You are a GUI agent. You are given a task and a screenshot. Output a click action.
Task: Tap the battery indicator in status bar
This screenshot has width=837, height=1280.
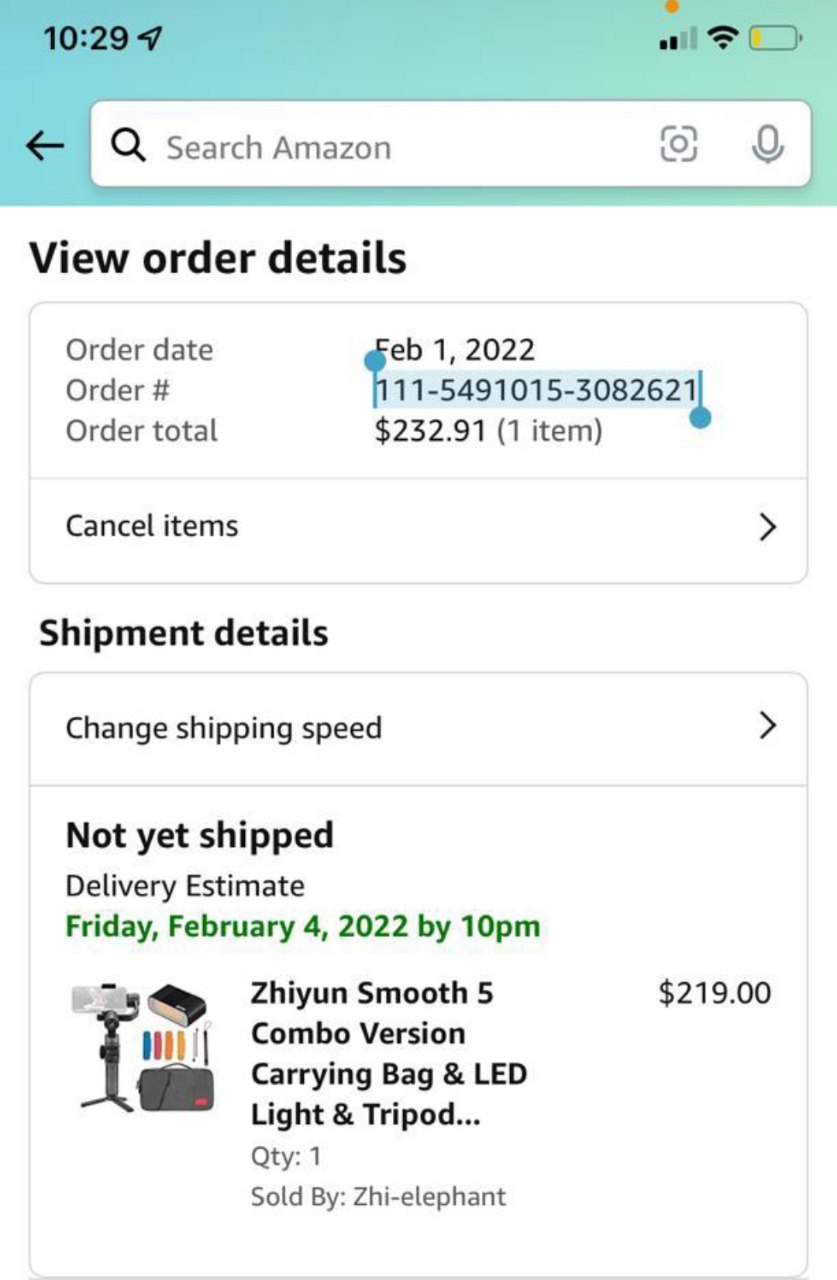click(x=776, y=40)
